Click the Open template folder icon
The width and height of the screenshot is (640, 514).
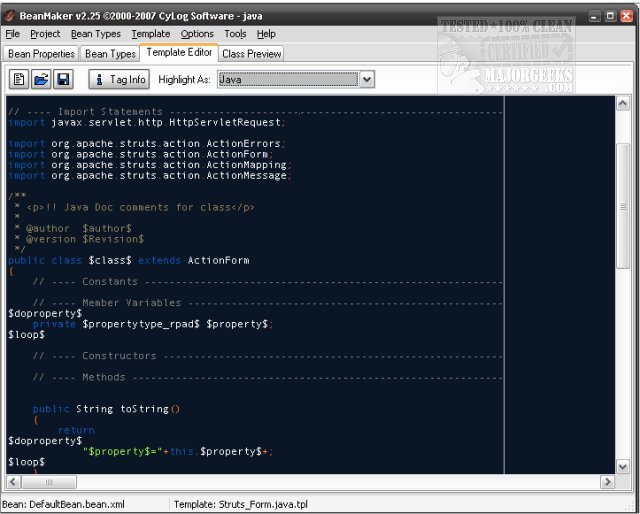(41, 79)
